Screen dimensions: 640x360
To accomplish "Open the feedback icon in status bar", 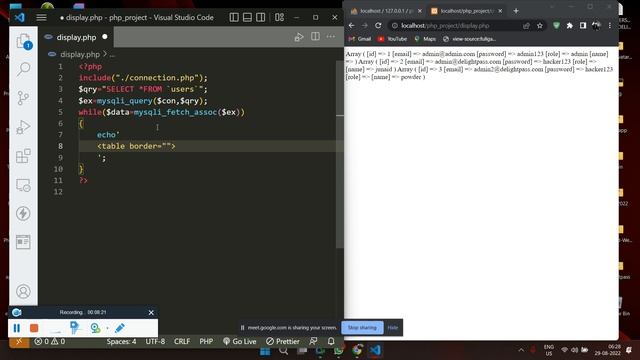I will click(313, 341).
